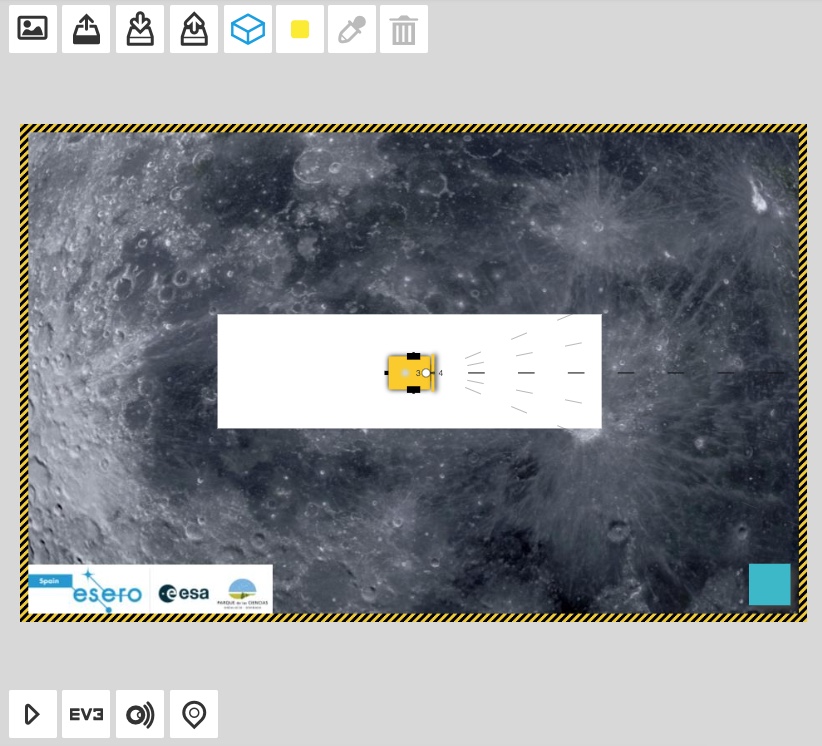Click the ESERO Spain logo
Viewport: 822px width, 746px height.
pos(89,591)
